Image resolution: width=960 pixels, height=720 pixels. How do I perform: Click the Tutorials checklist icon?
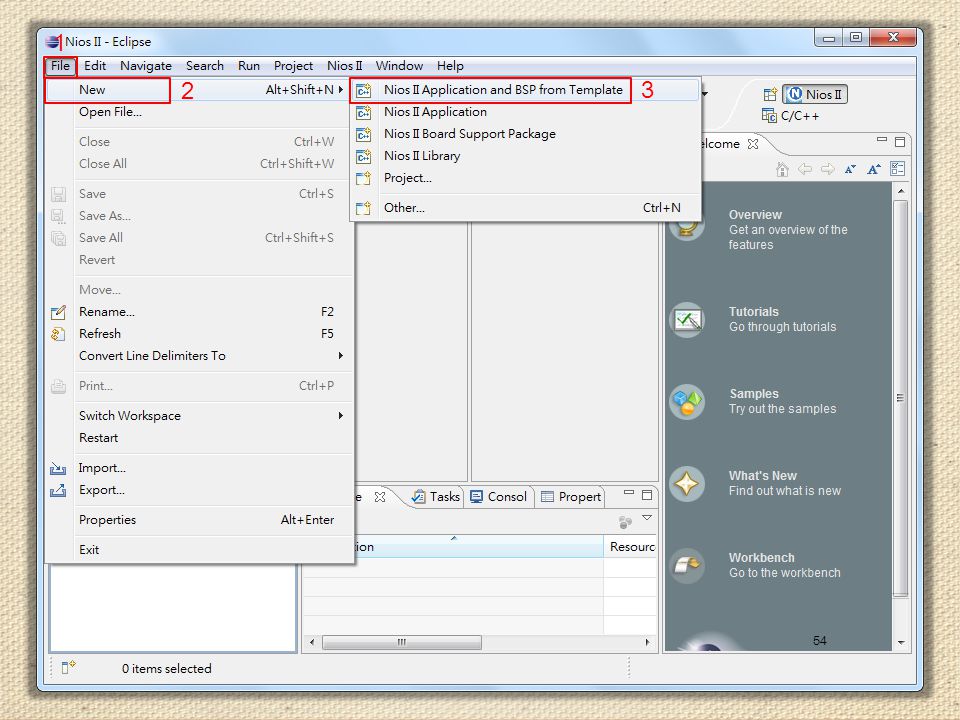pyautogui.click(x=687, y=320)
